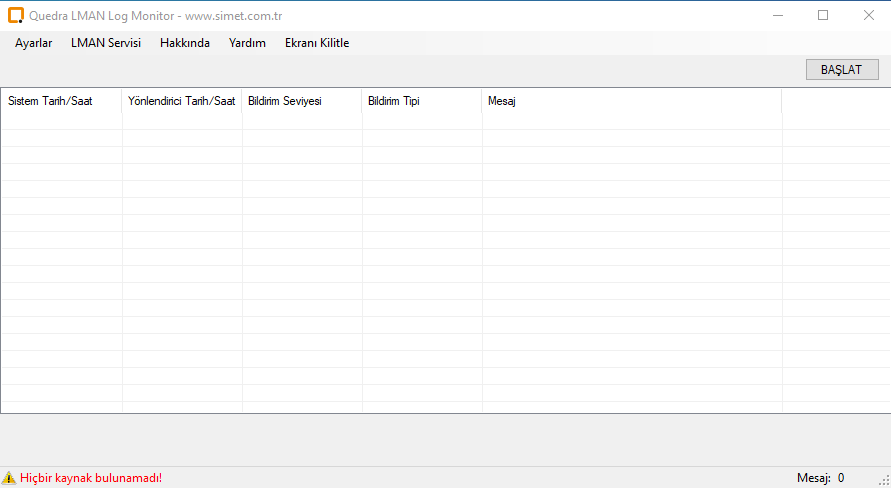The width and height of the screenshot is (891, 488).
Task: Select the Yardım menu item
Action: pos(247,43)
